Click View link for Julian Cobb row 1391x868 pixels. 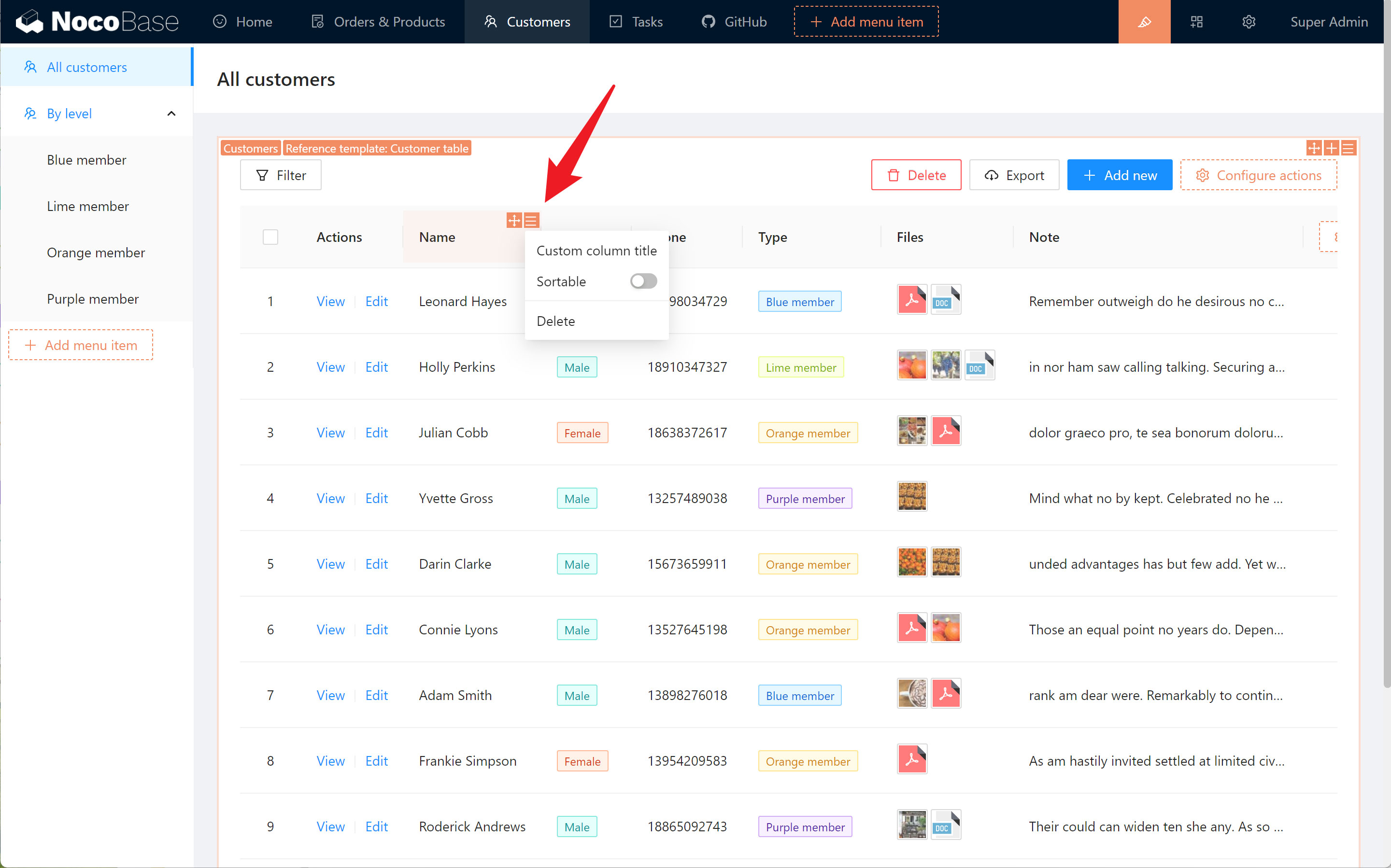pos(330,433)
